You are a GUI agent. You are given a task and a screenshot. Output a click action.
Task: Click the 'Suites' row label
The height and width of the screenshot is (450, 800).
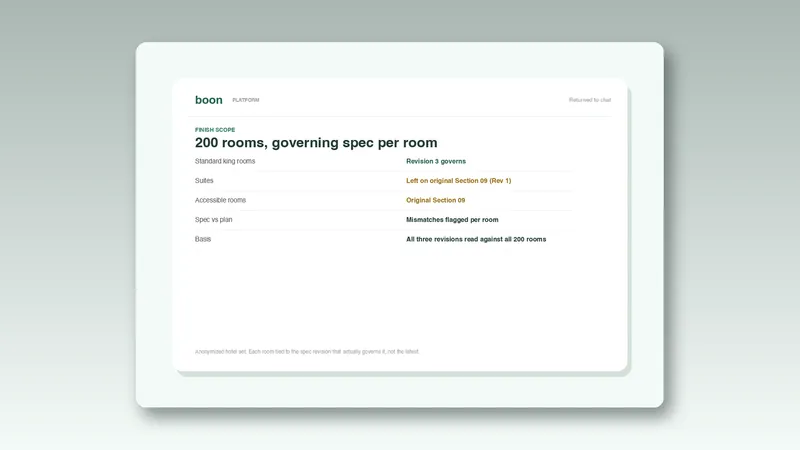pos(204,181)
